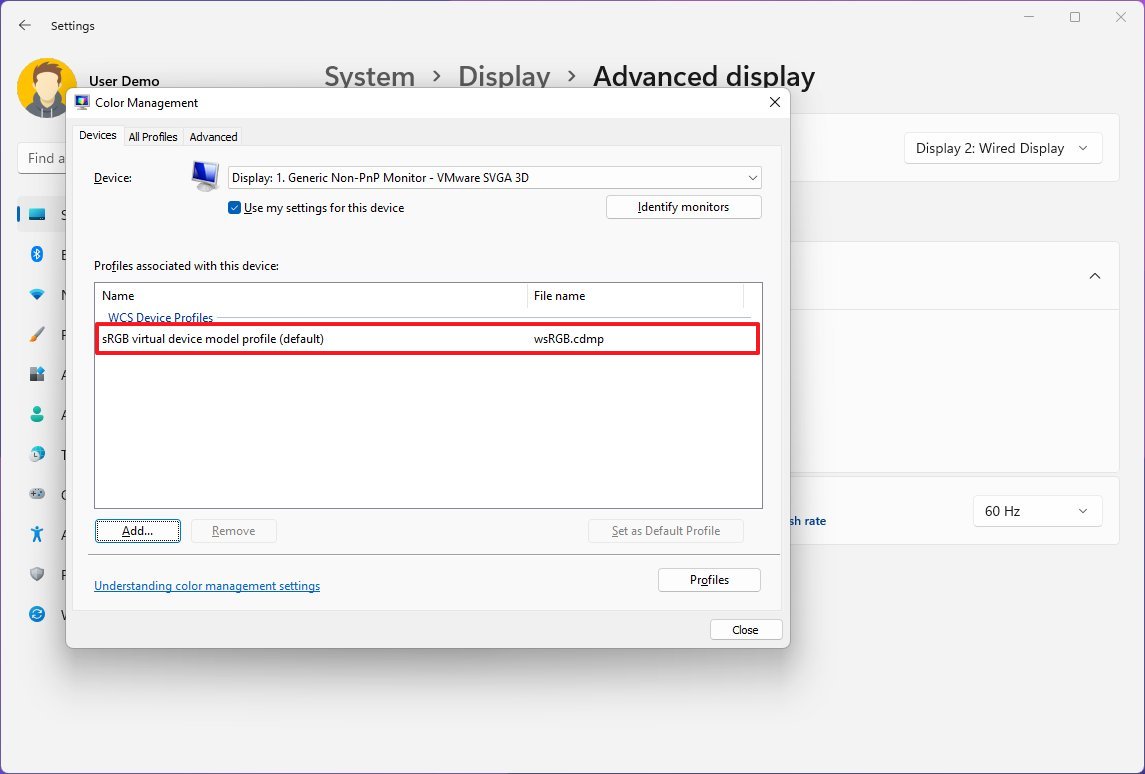Open the Device monitor dropdown list

coord(494,177)
